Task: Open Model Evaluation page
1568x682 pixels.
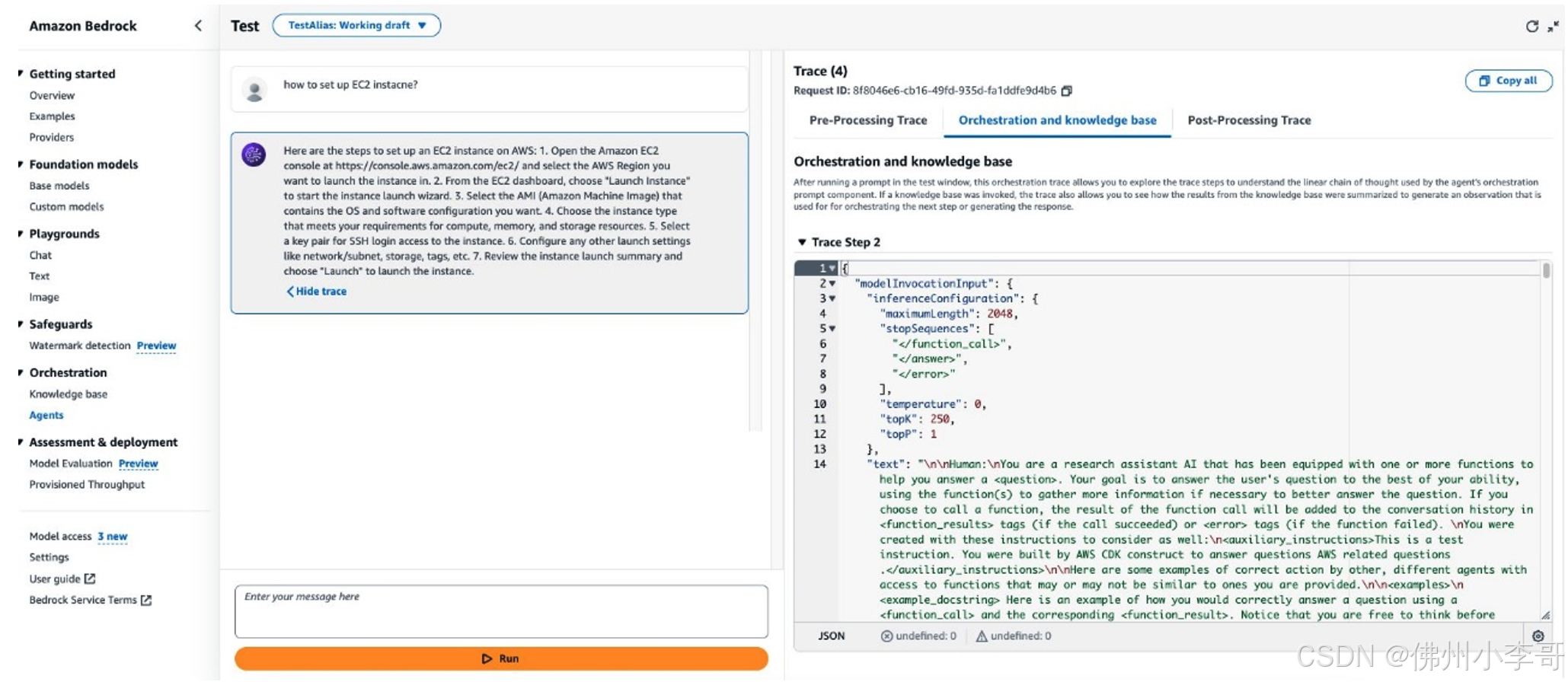Action: [x=71, y=464]
